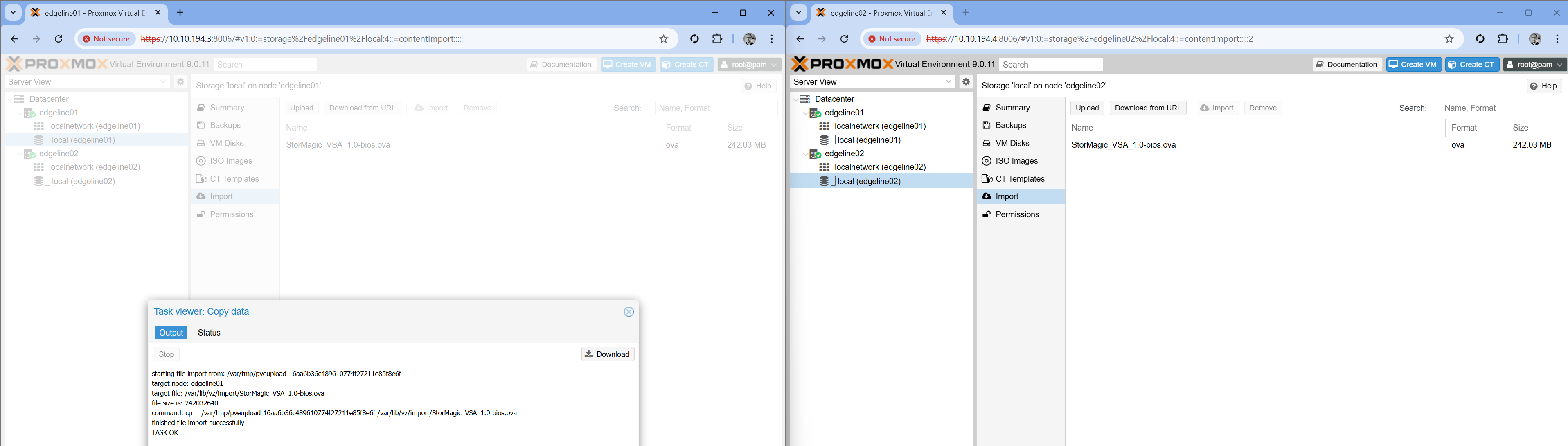Screen dimensions: 1568x446
Task: Click the Help button in edgeline02 window
Action: (1544, 86)
